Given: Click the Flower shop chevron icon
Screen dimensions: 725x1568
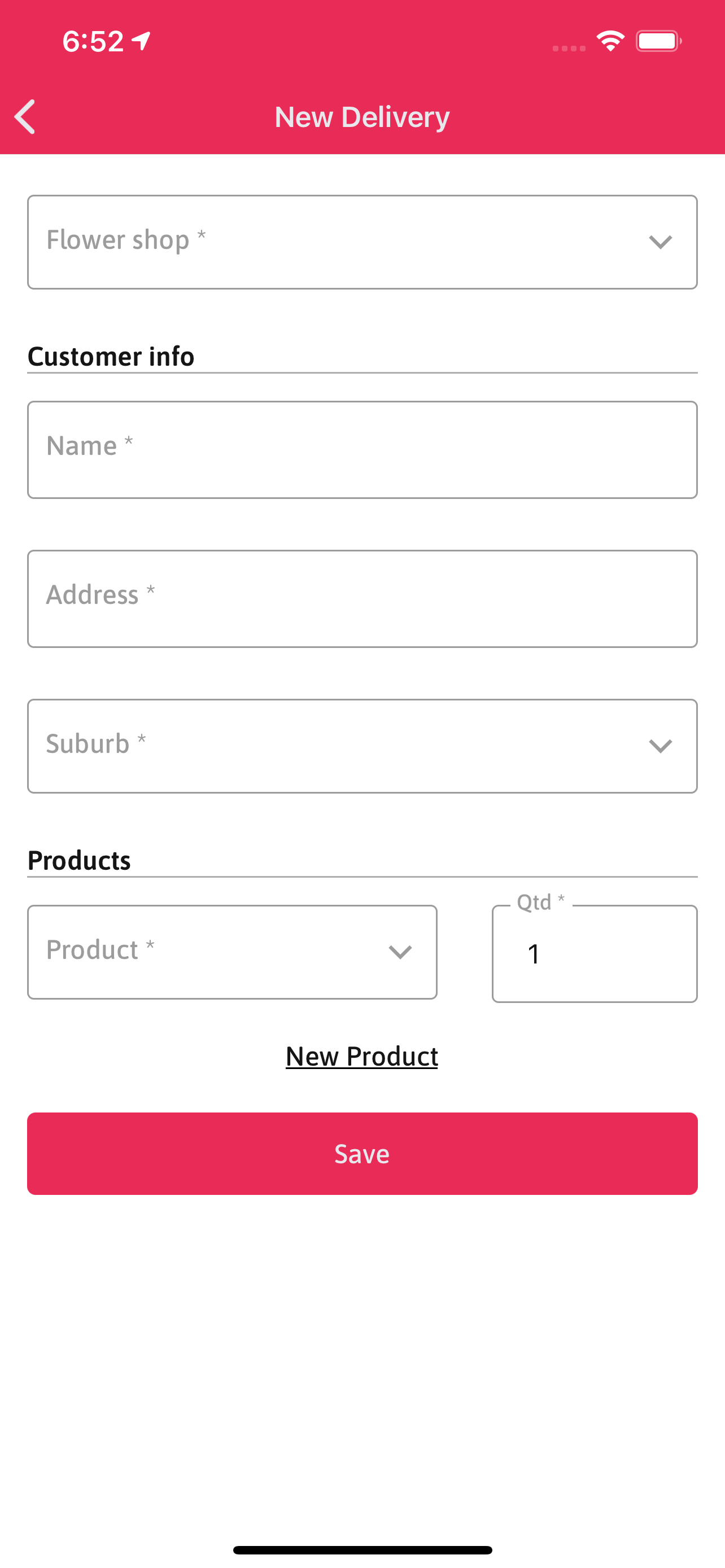Looking at the screenshot, I should (x=660, y=242).
